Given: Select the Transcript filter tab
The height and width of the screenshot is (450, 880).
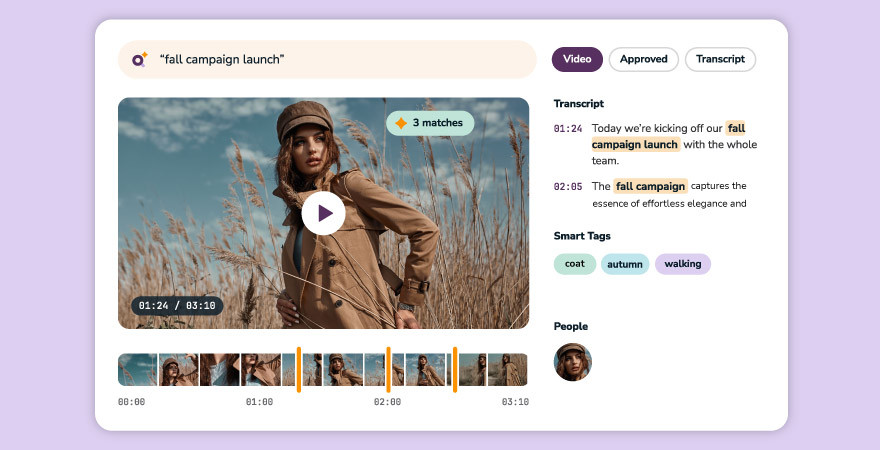Looking at the screenshot, I should (x=721, y=59).
